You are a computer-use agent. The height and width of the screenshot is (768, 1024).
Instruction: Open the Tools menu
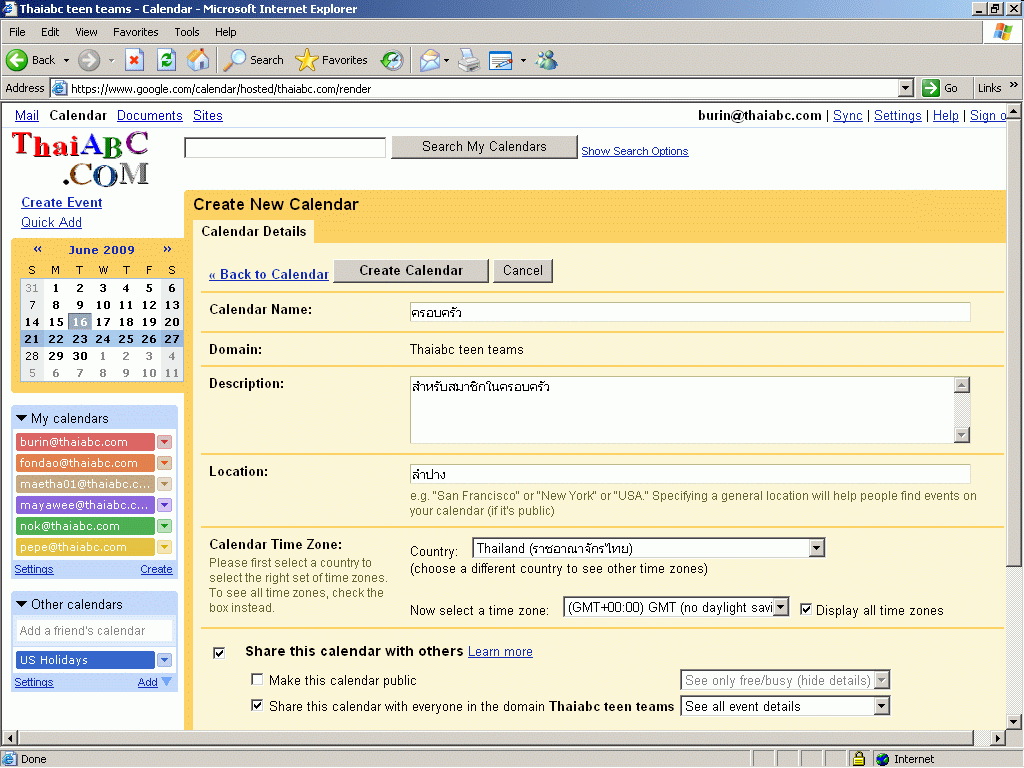(x=187, y=32)
